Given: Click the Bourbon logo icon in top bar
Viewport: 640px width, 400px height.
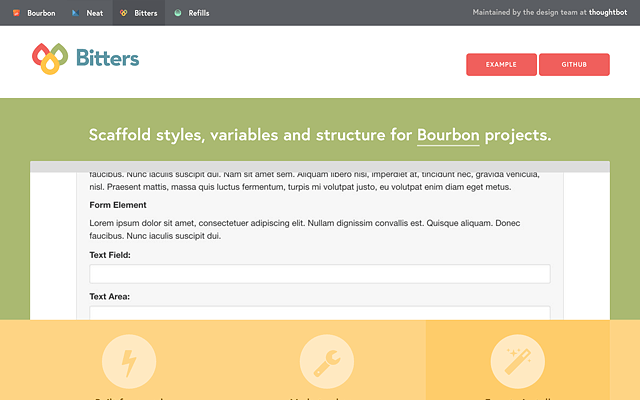Looking at the screenshot, I should [16, 13].
